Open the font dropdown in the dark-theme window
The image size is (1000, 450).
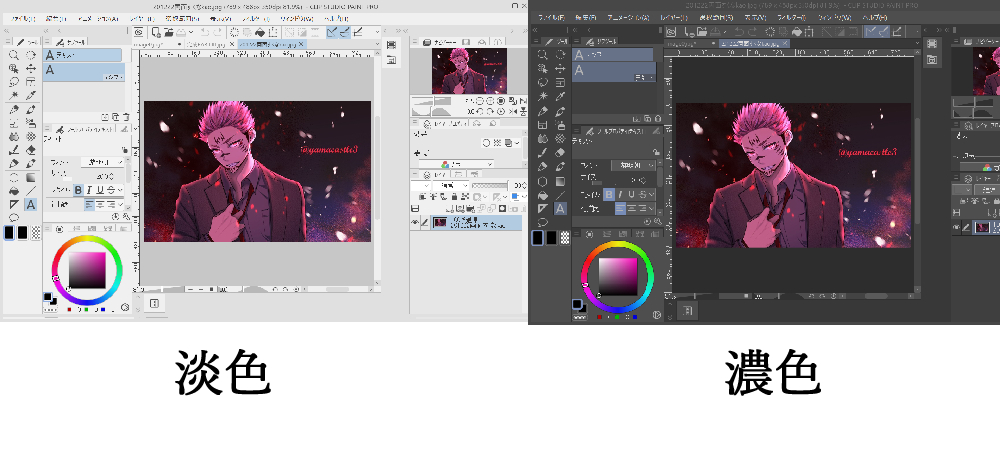pyautogui.click(x=634, y=165)
